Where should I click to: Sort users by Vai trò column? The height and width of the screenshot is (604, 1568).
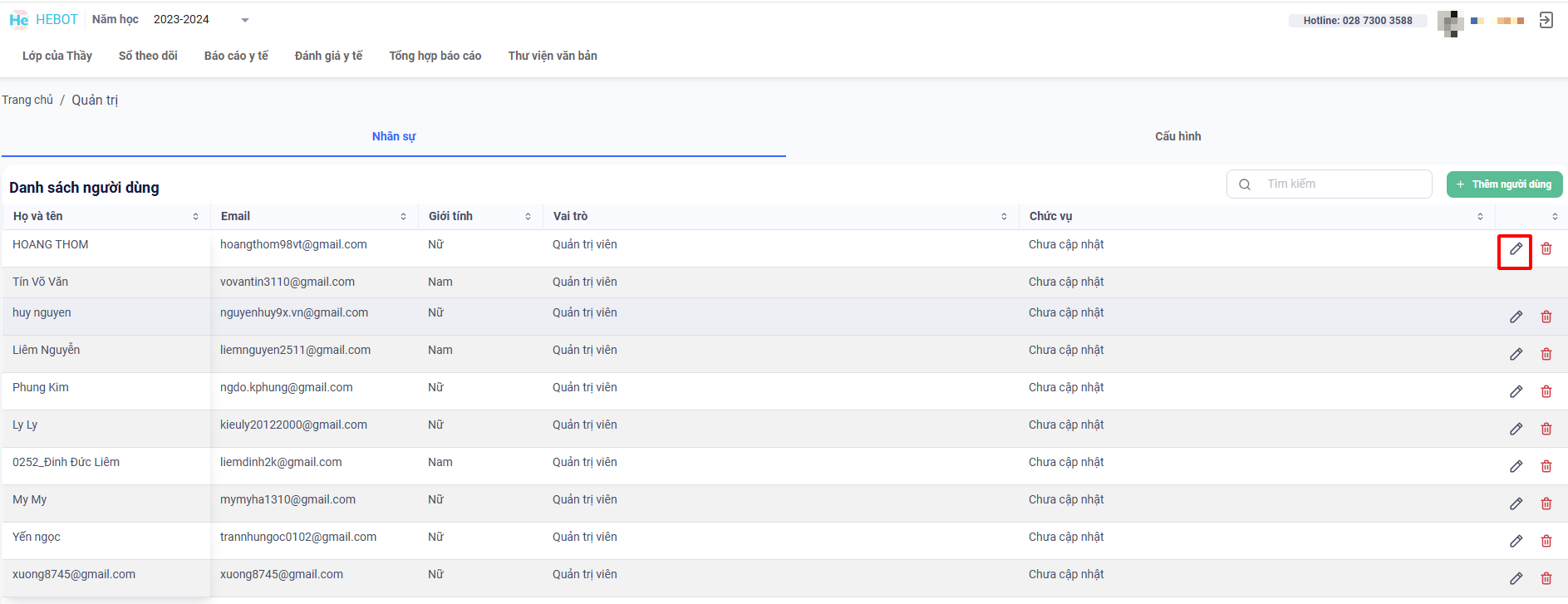[1004, 217]
